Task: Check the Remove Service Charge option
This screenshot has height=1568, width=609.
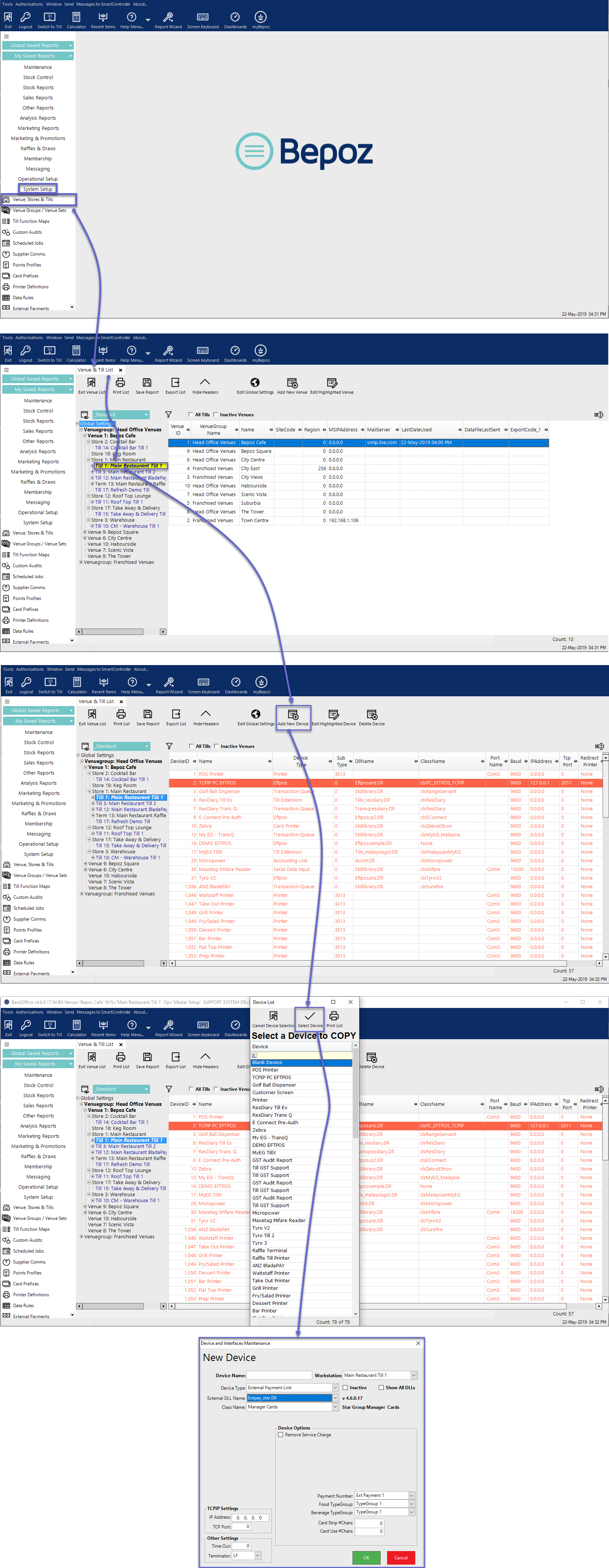Action: click(x=281, y=1435)
